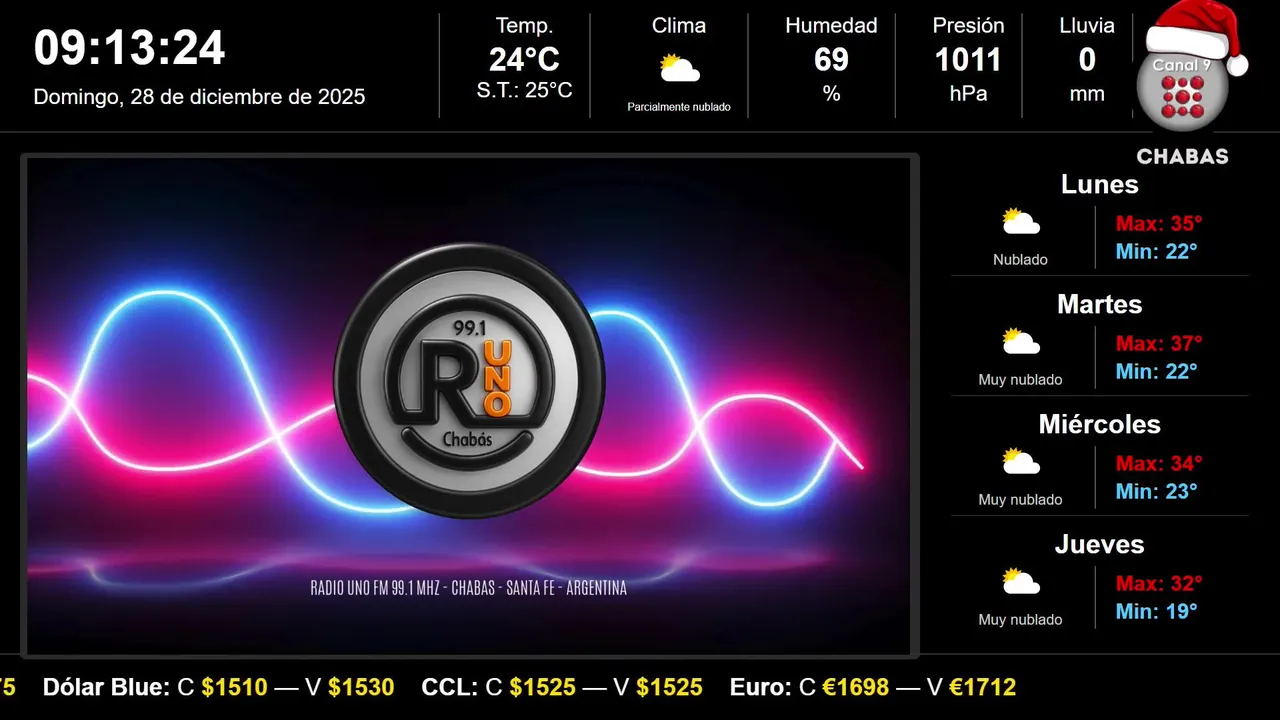Click the mm unit under Lluvia
Viewport: 1280px width, 720px height.
click(1087, 94)
